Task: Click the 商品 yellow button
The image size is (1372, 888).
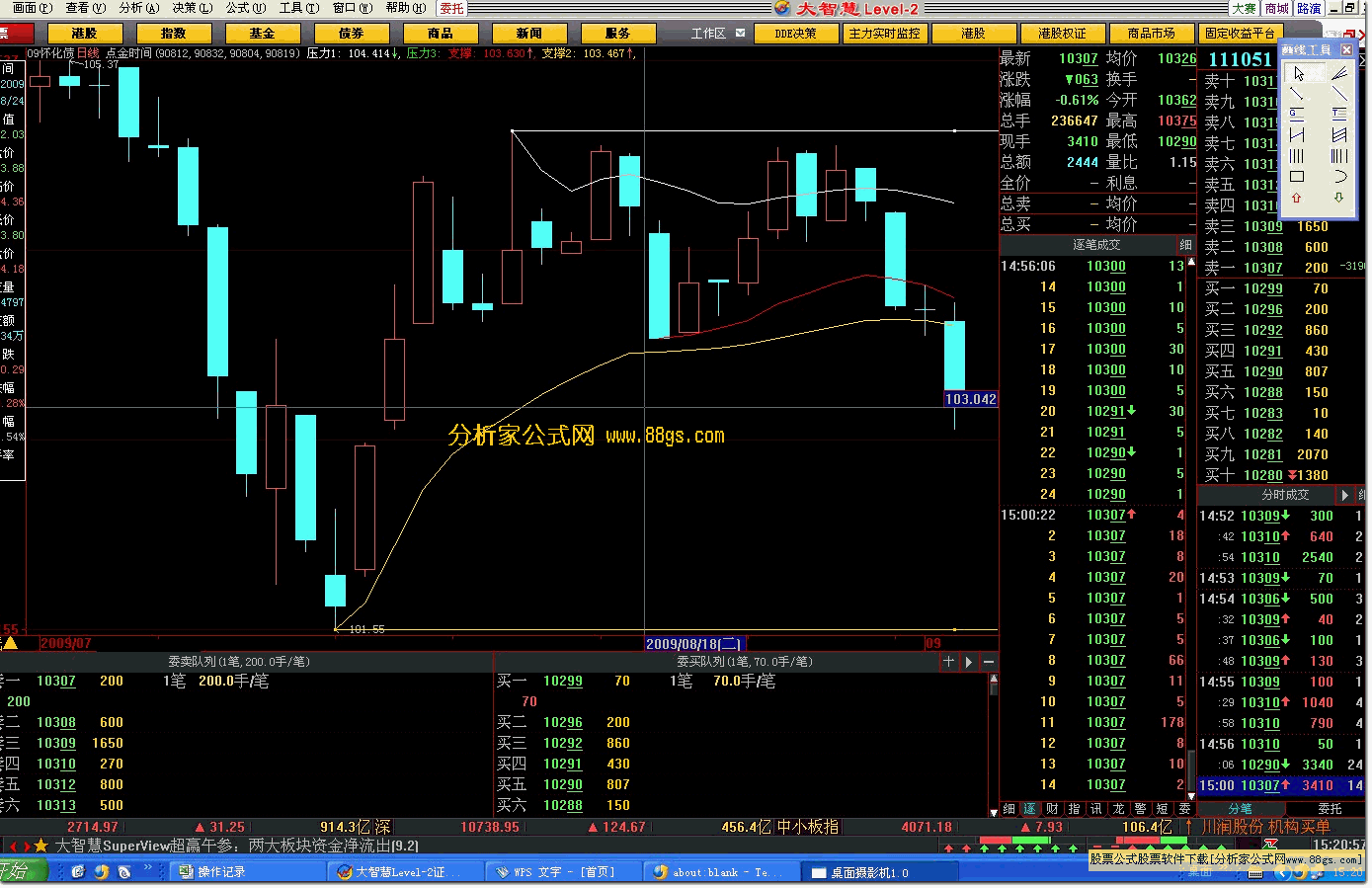Action: point(440,33)
